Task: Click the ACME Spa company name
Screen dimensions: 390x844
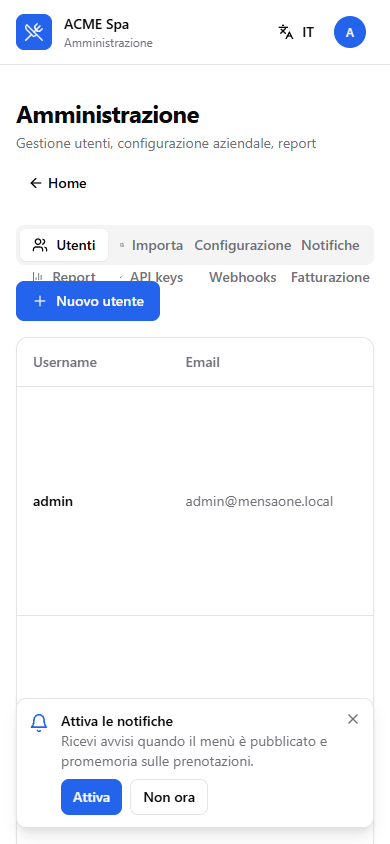Action: coord(96,24)
